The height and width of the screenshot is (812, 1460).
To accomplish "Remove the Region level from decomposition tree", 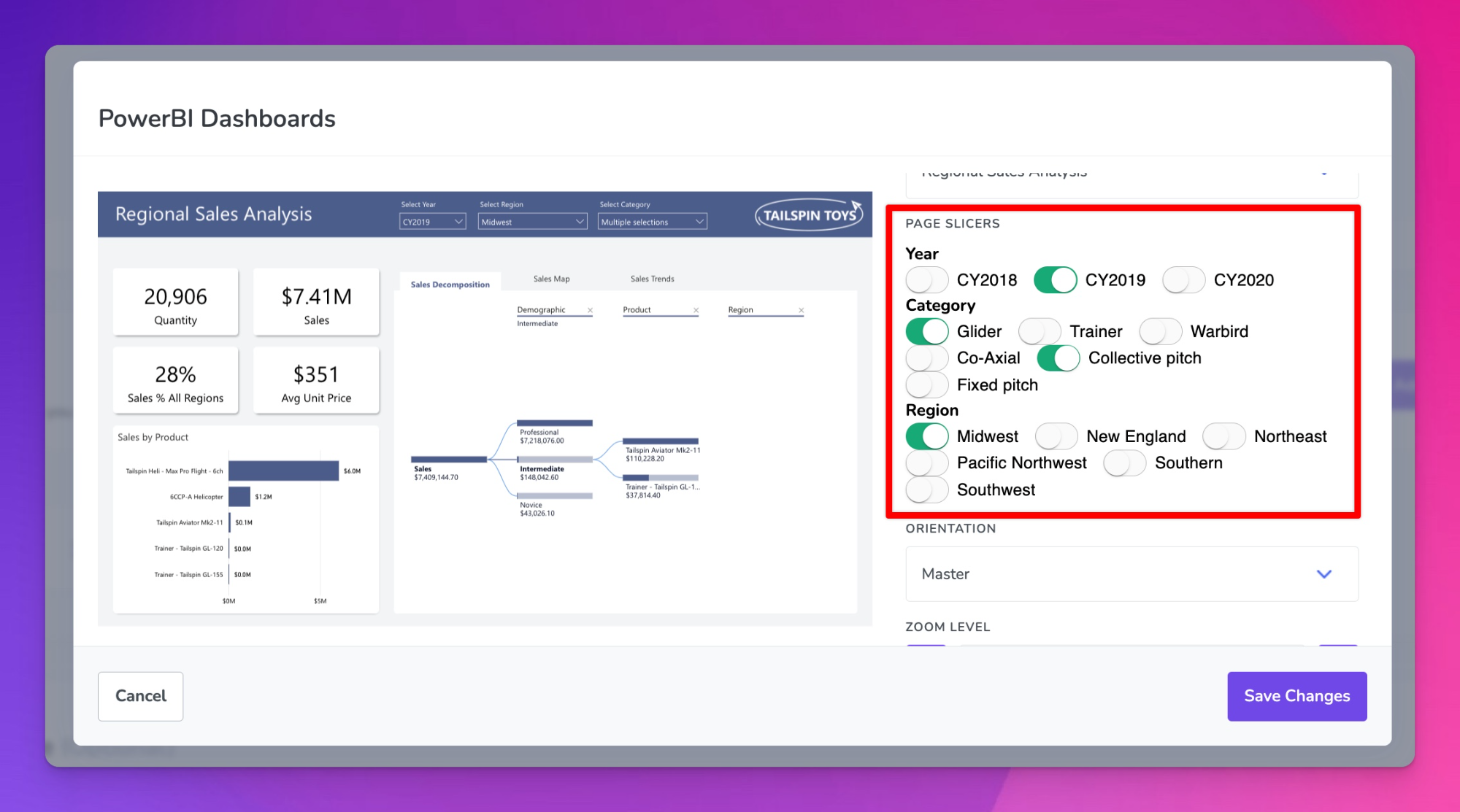I will click(x=802, y=309).
